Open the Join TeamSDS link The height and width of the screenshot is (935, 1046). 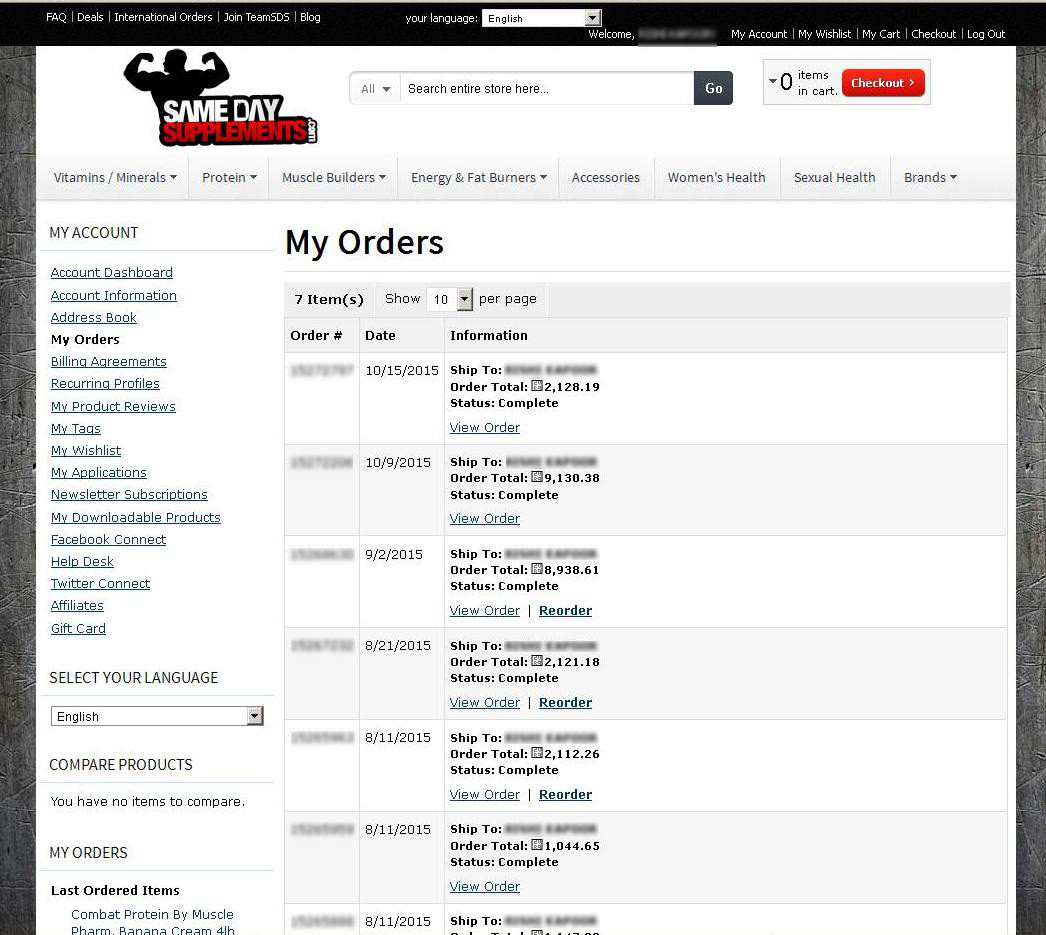click(x=256, y=17)
